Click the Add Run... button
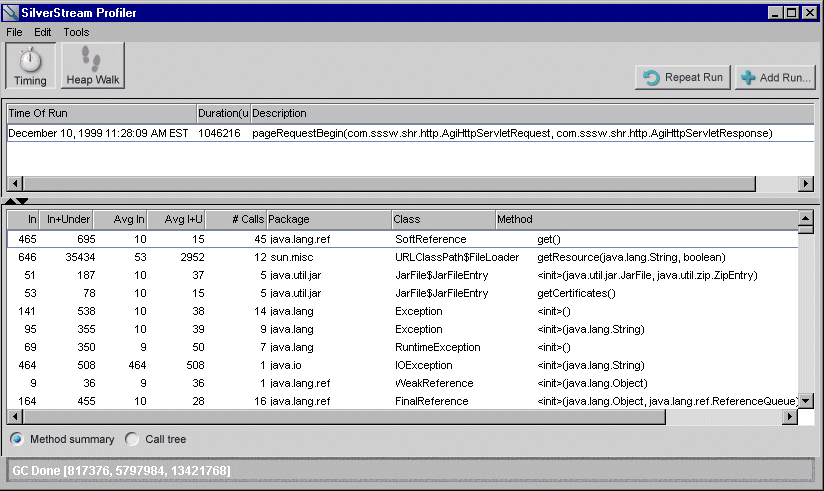 click(x=775, y=77)
